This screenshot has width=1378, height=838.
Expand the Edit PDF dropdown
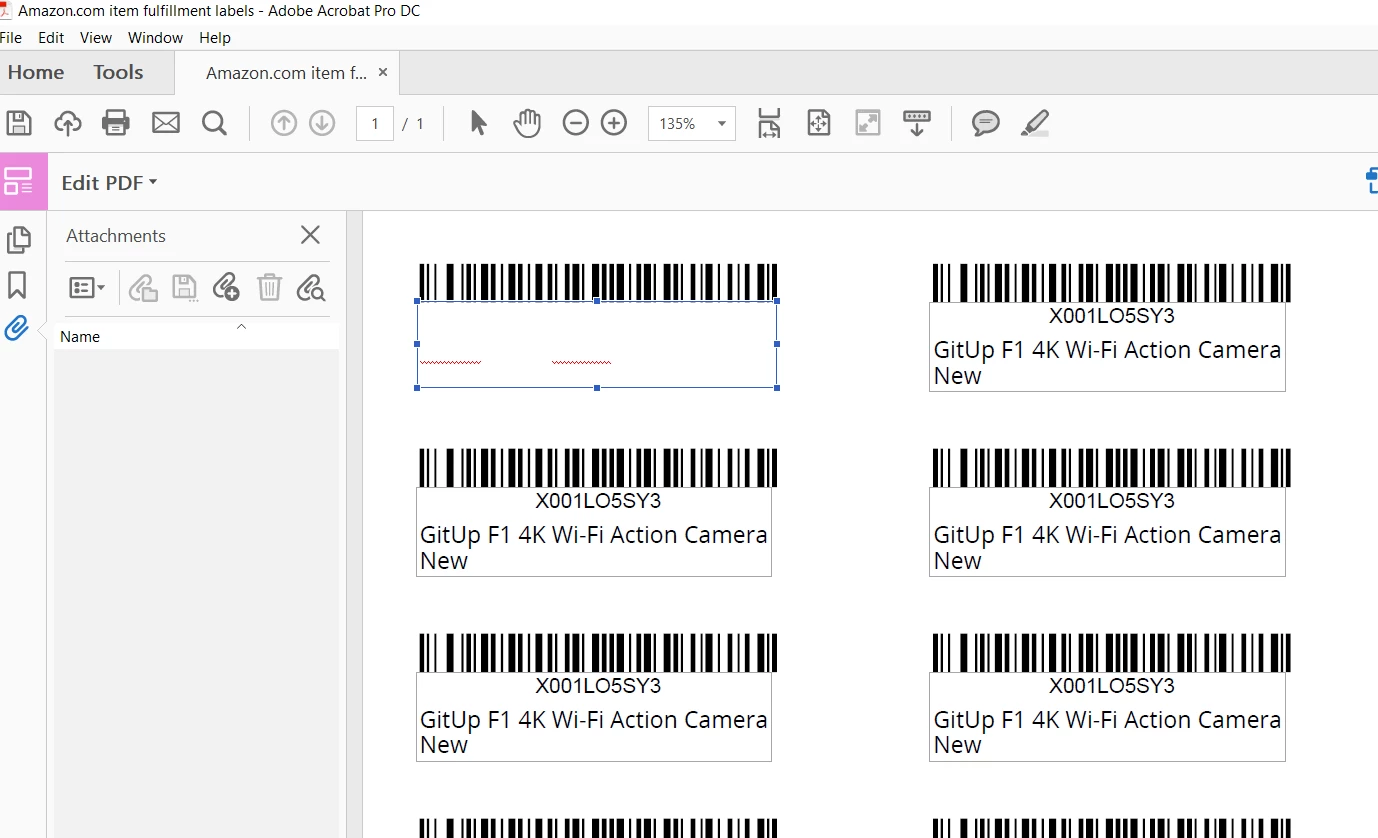tap(110, 182)
